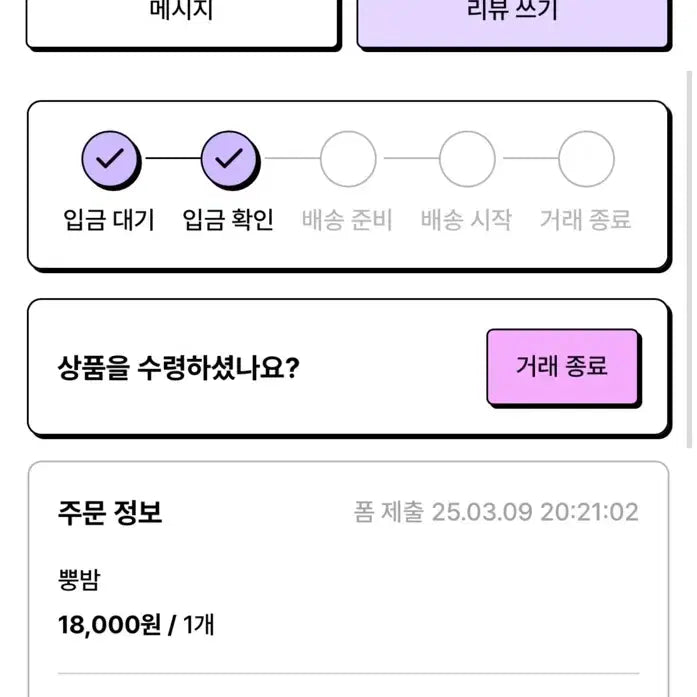Select the empty 배송 시작 step circle
This screenshot has width=697, height=697.
point(467,159)
